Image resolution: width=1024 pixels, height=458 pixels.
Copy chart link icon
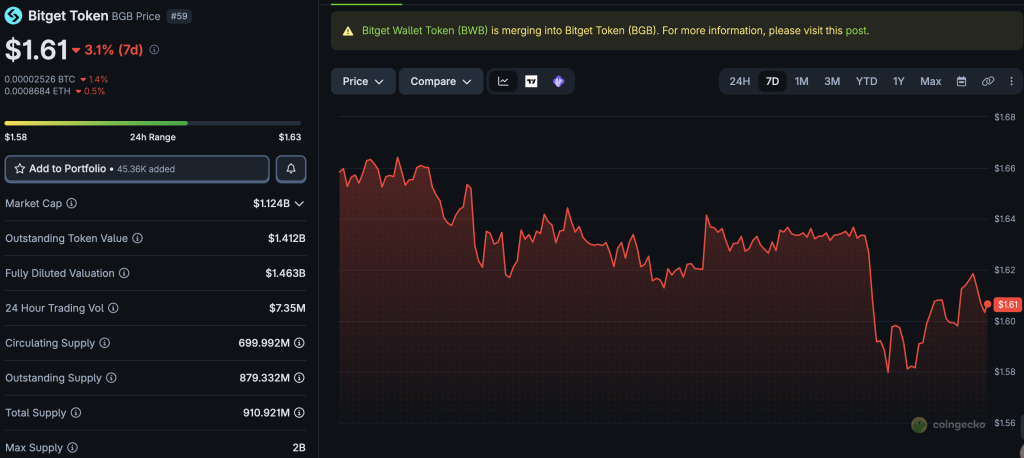coord(988,82)
